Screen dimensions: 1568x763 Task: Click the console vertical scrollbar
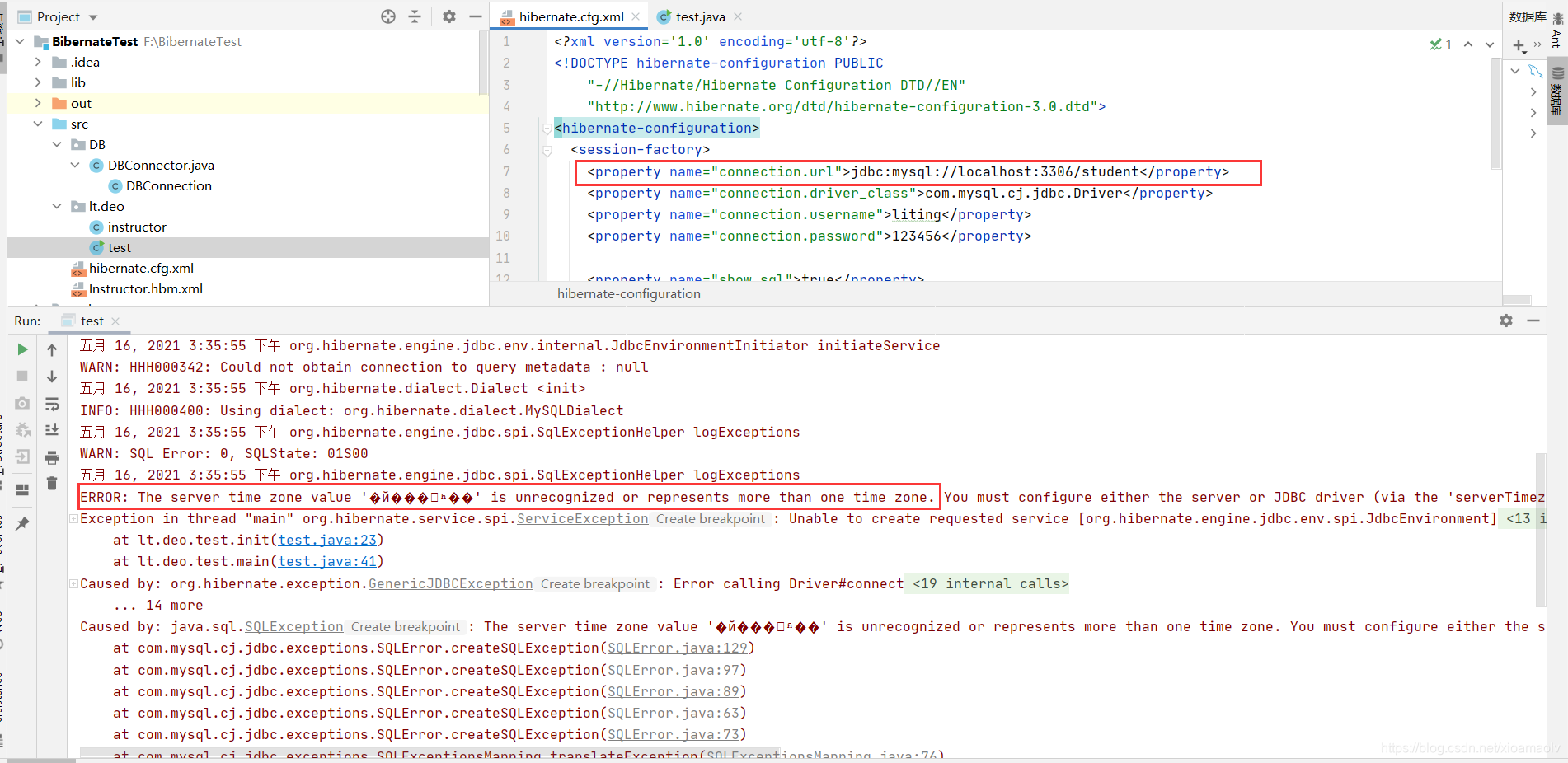pyautogui.click(x=1540, y=529)
